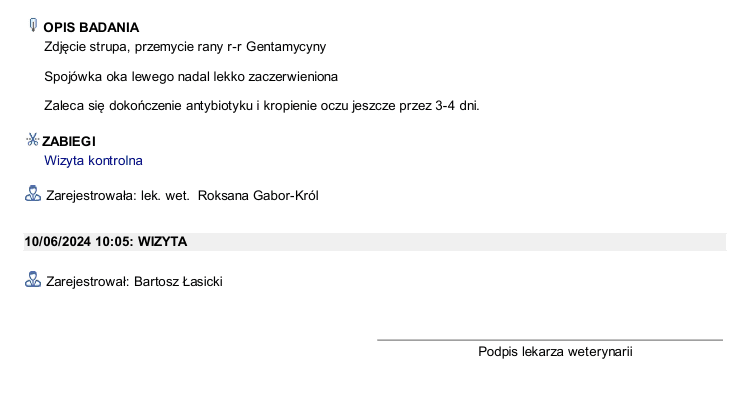Click the 10/06/2024 10:05 WIZYTA header bar
740x411 pixels.
point(375,242)
